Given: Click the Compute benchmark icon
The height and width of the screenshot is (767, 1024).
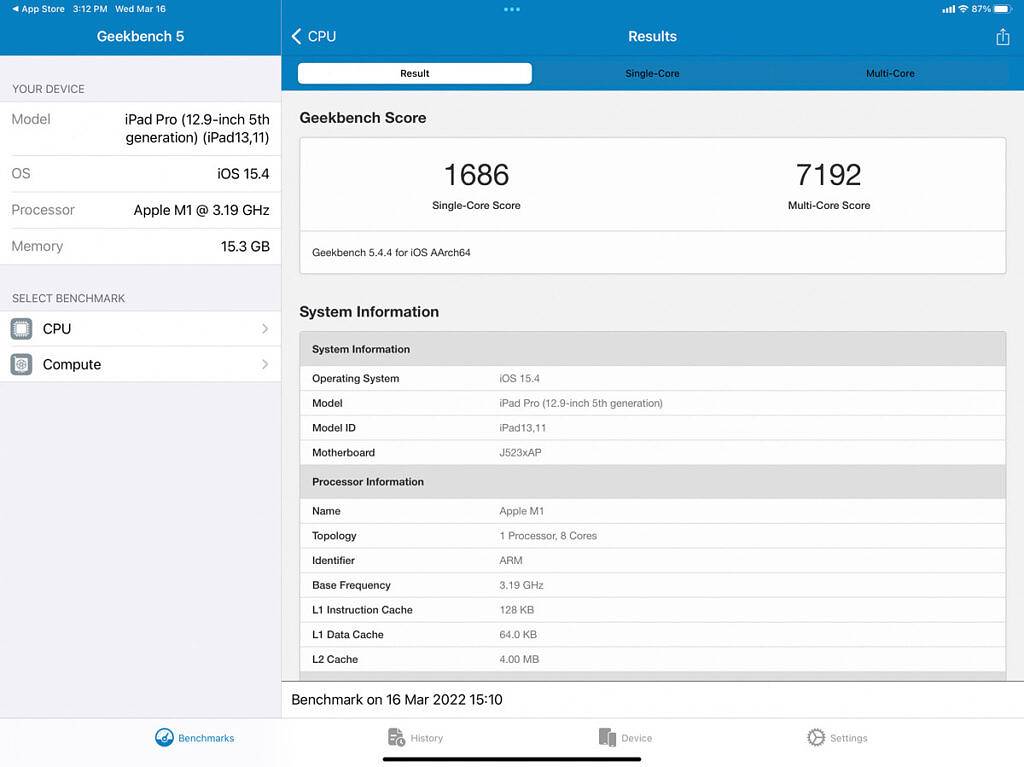Looking at the screenshot, I should pyautogui.click(x=21, y=364).
